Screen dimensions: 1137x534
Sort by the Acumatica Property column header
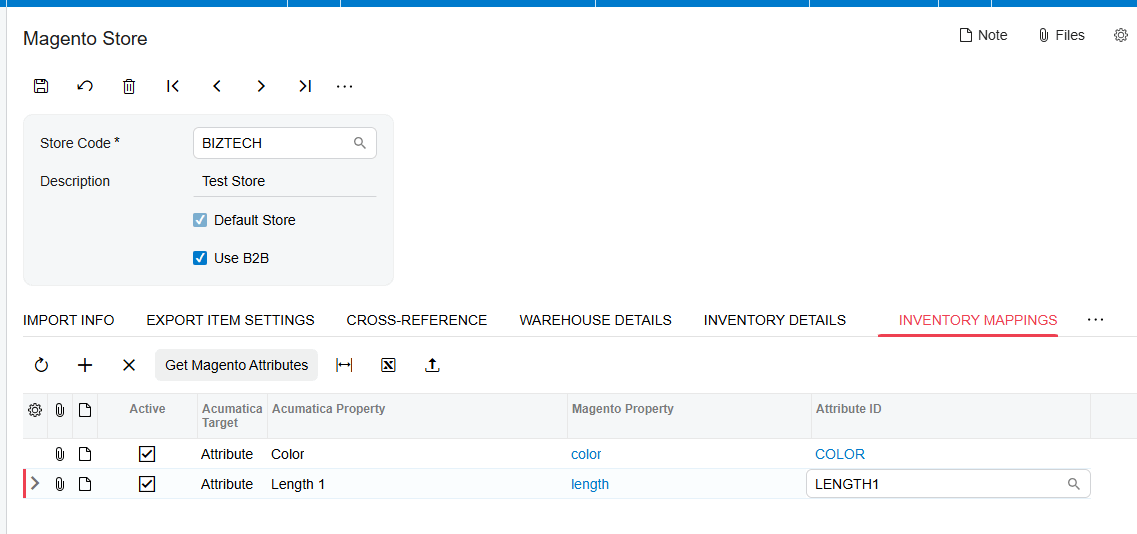(417, 409)
